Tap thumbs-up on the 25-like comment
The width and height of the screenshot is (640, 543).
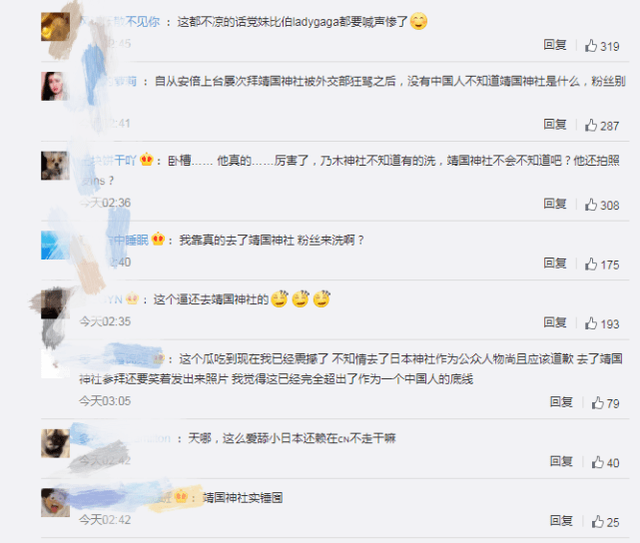point(598,521)
